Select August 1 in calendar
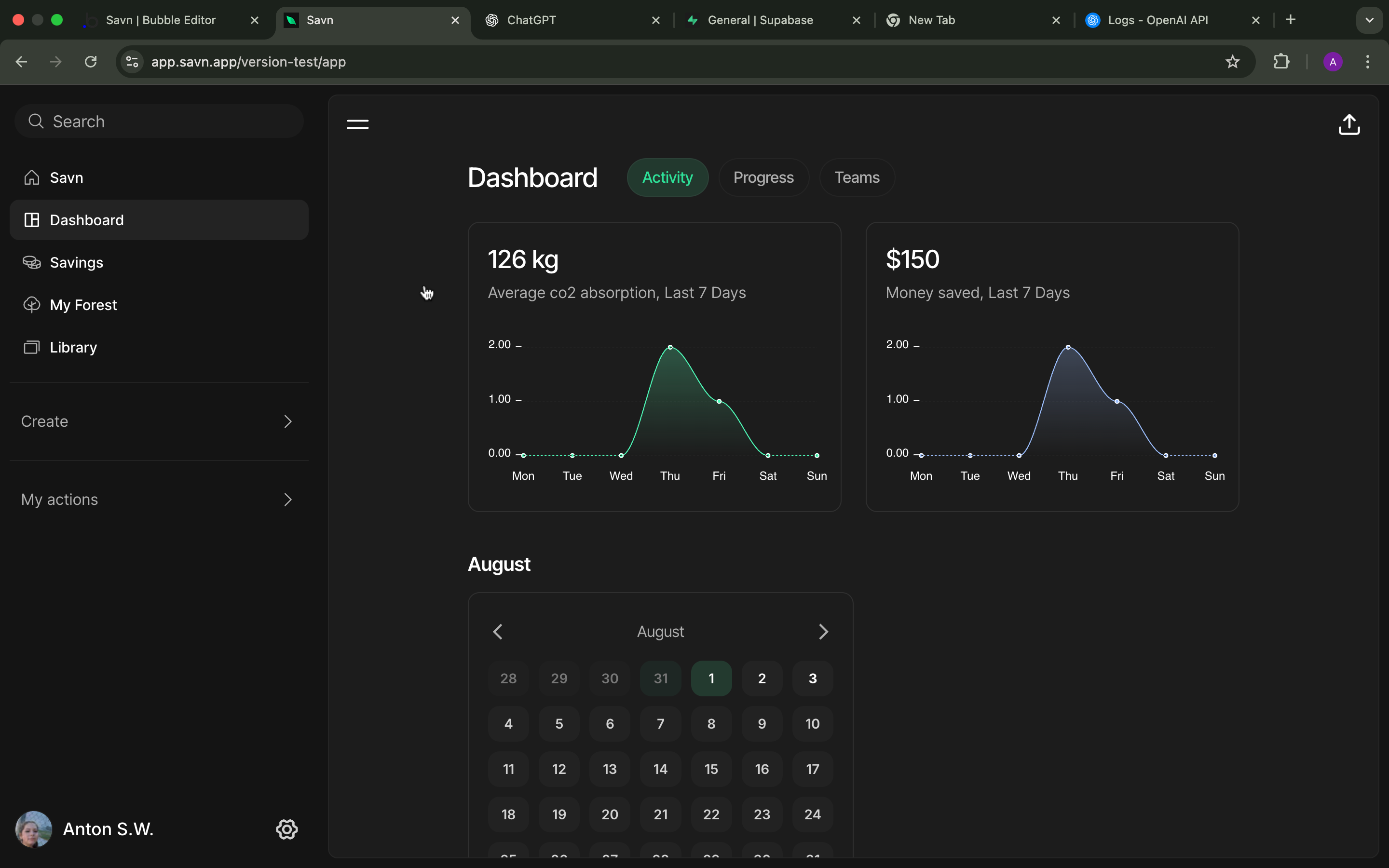Viewport: 1389px width, 868px height. pyautogui.click(x=711, y=678)
